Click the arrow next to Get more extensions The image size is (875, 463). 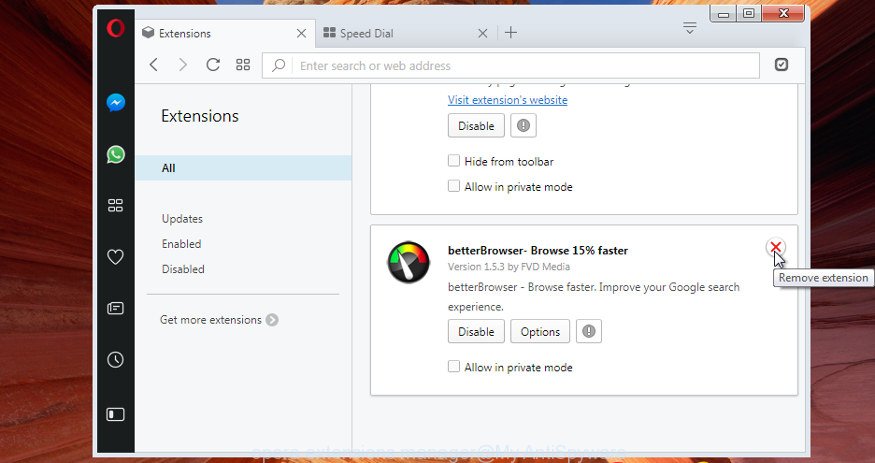coord(272,320)
